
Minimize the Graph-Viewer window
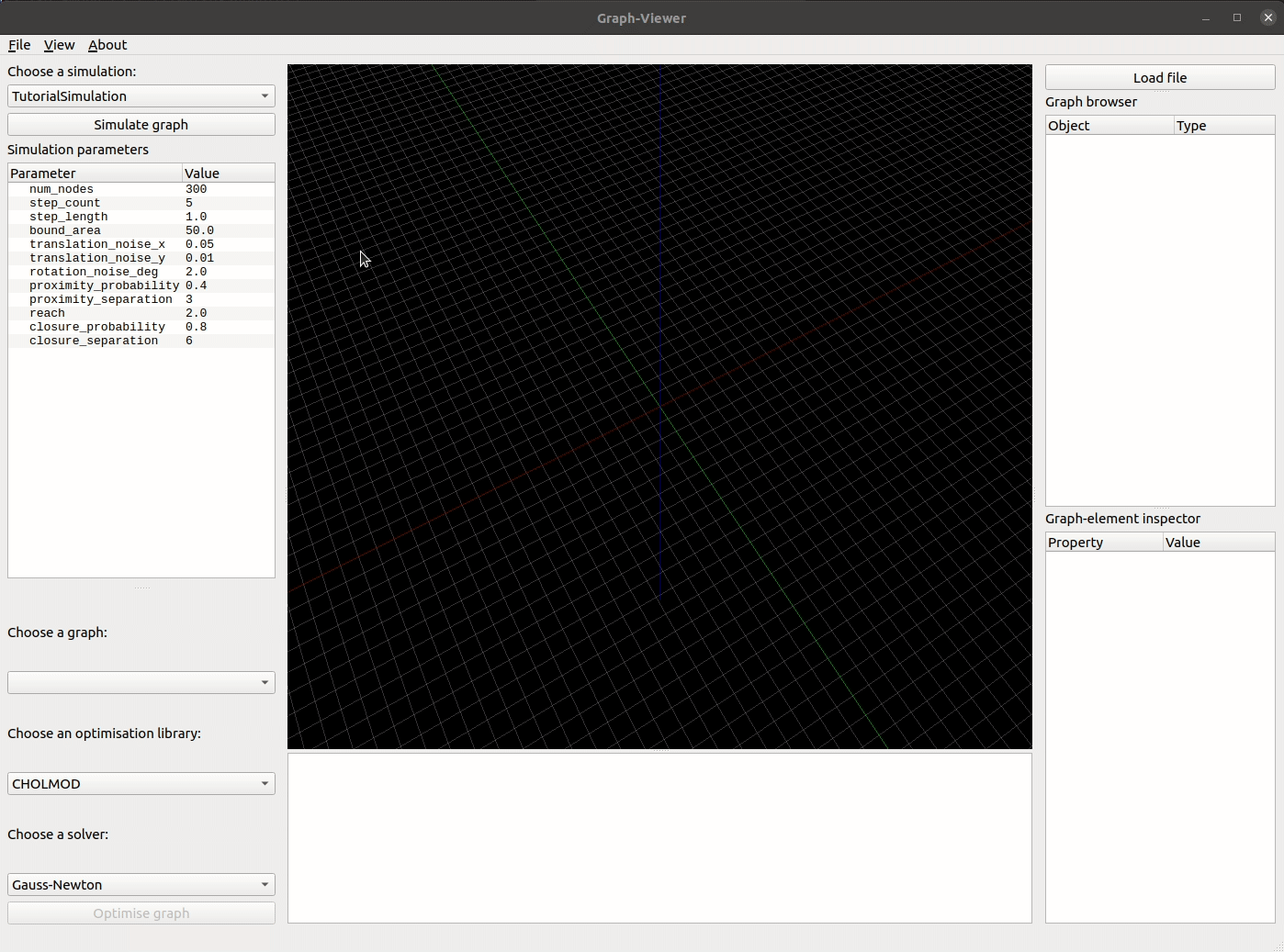pos(1206,17)
